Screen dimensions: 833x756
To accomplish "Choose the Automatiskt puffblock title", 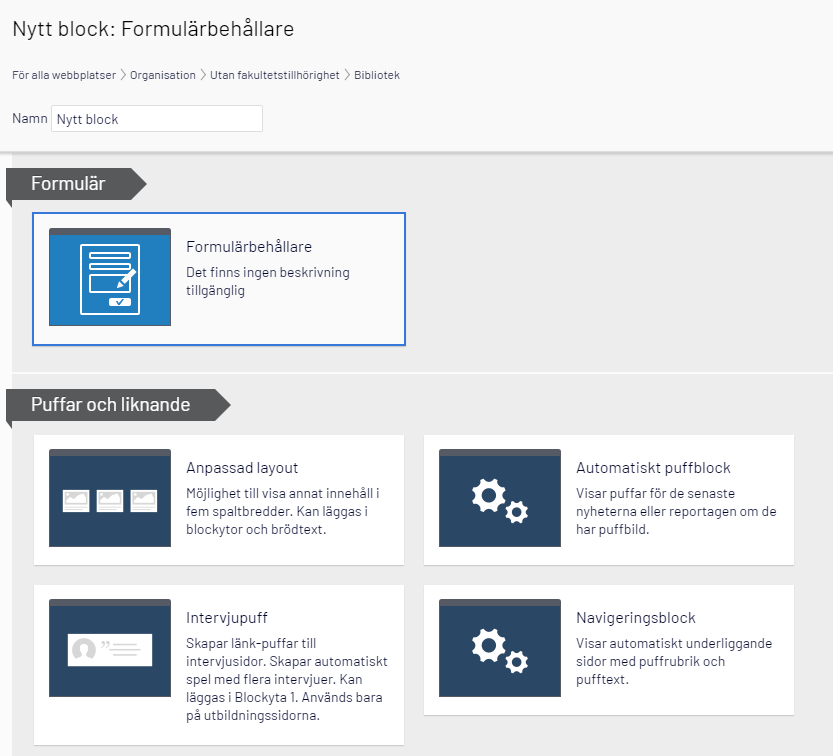I will 653,468.
